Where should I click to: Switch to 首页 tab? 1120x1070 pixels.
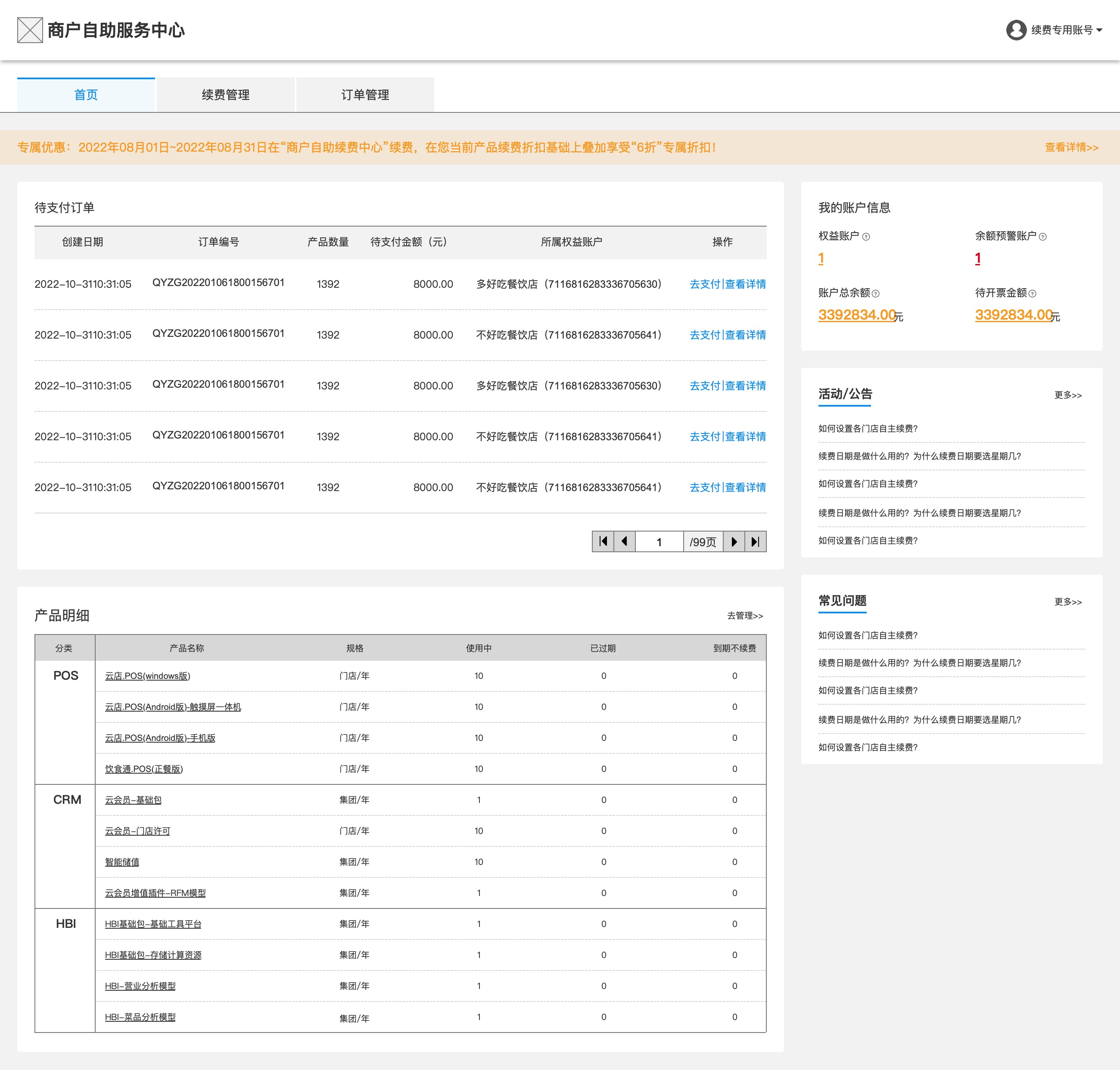click(x=86, y=95)
